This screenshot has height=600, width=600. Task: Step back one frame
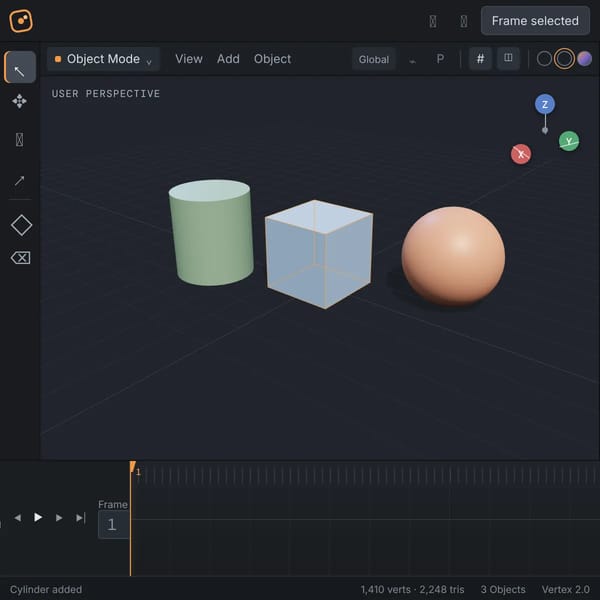pyautogui.click(x=18, y=518)
